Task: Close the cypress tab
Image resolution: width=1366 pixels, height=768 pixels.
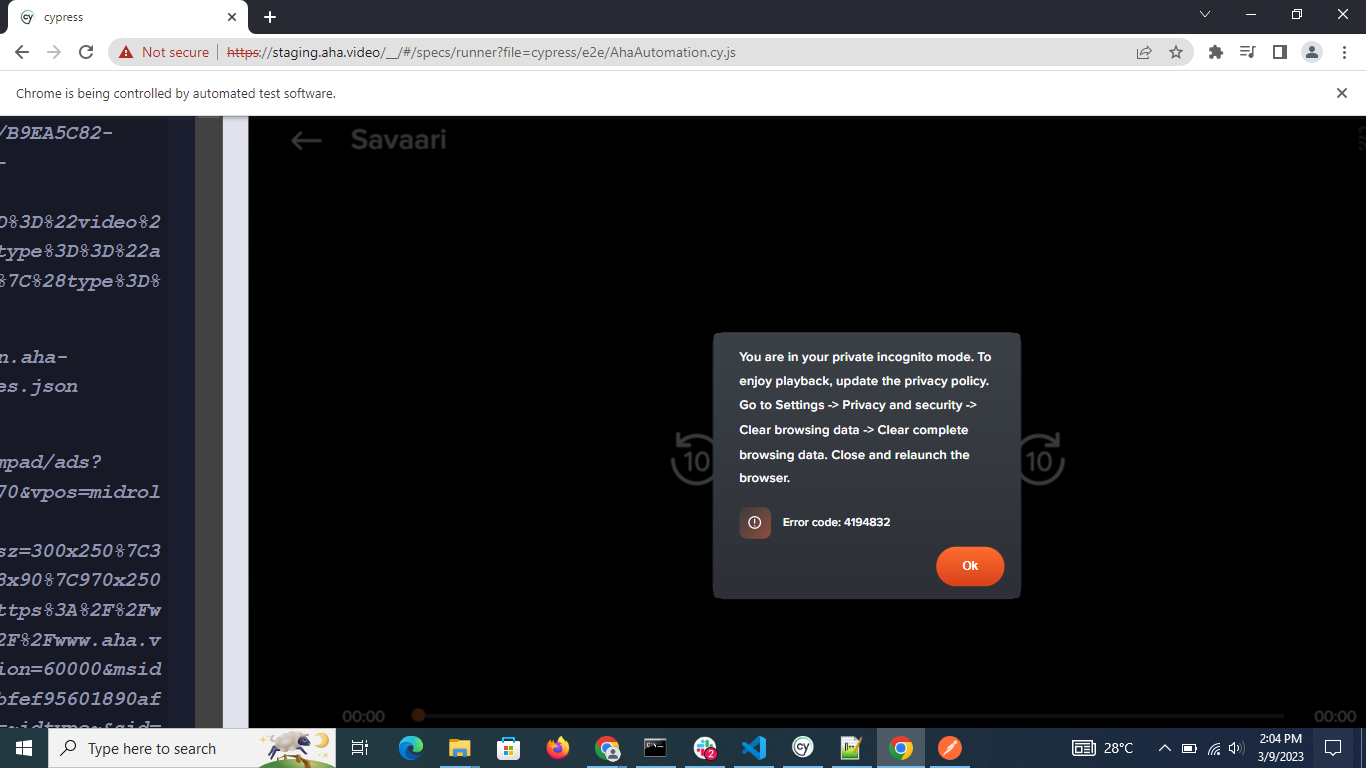Action: (x=232, y=17)
